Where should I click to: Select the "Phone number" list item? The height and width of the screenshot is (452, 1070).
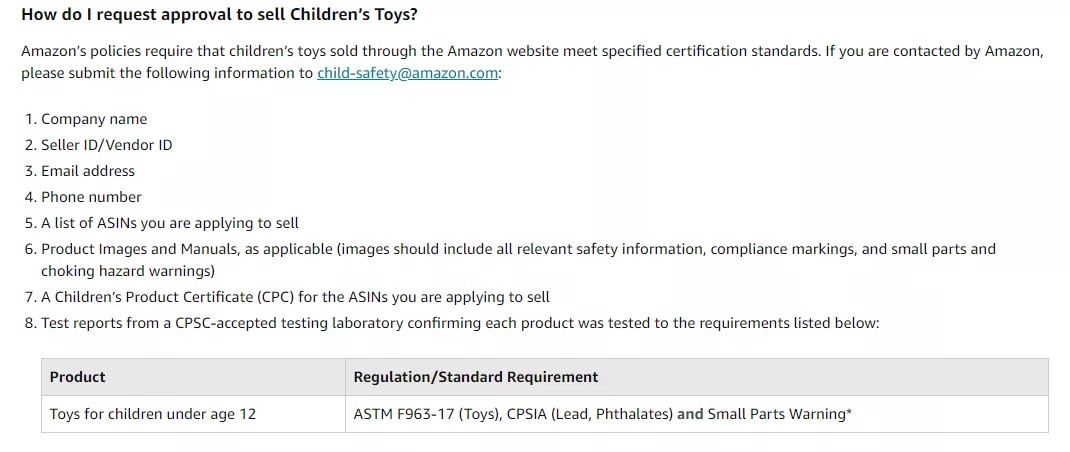(x=91, y=197)
